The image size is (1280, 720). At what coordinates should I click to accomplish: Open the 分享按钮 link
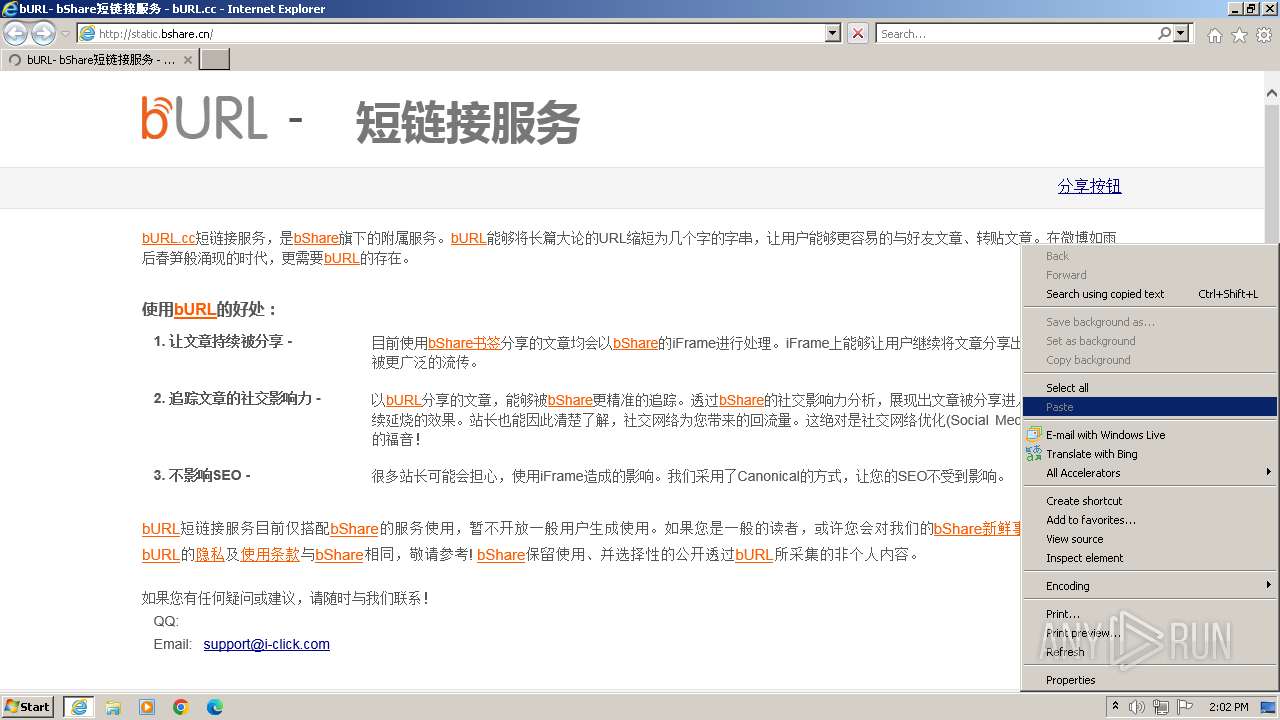pyautogui.click(x=1089, y=186)
